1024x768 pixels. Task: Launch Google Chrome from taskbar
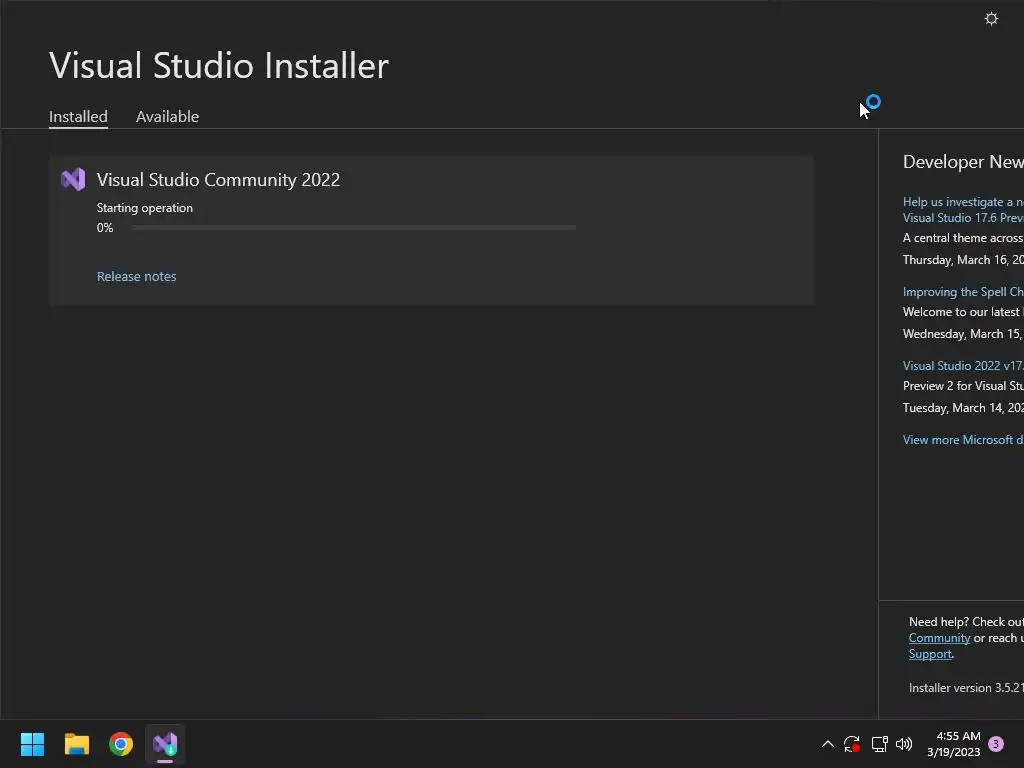121,744
